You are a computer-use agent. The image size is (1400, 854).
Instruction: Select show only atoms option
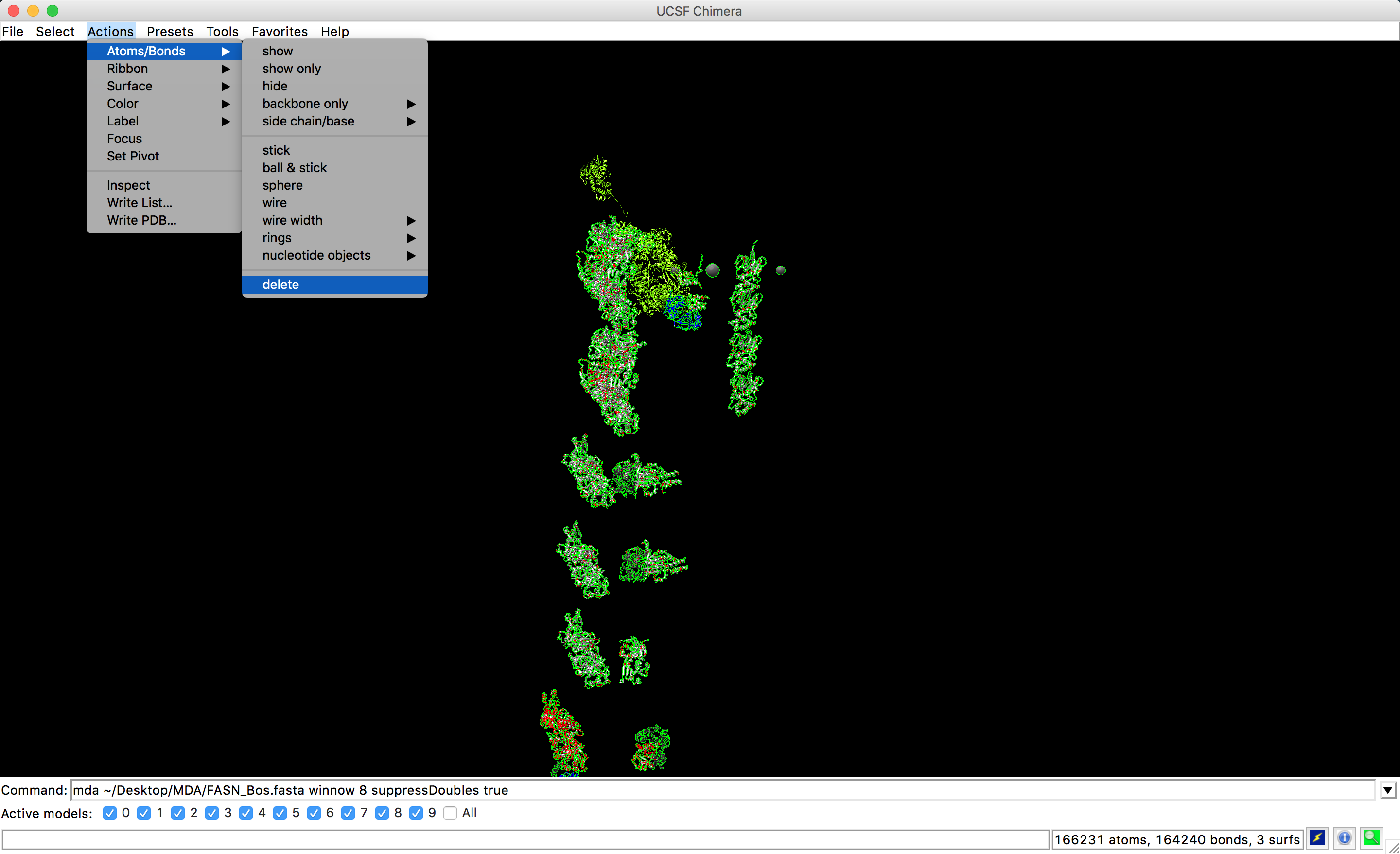click(334, 69)
